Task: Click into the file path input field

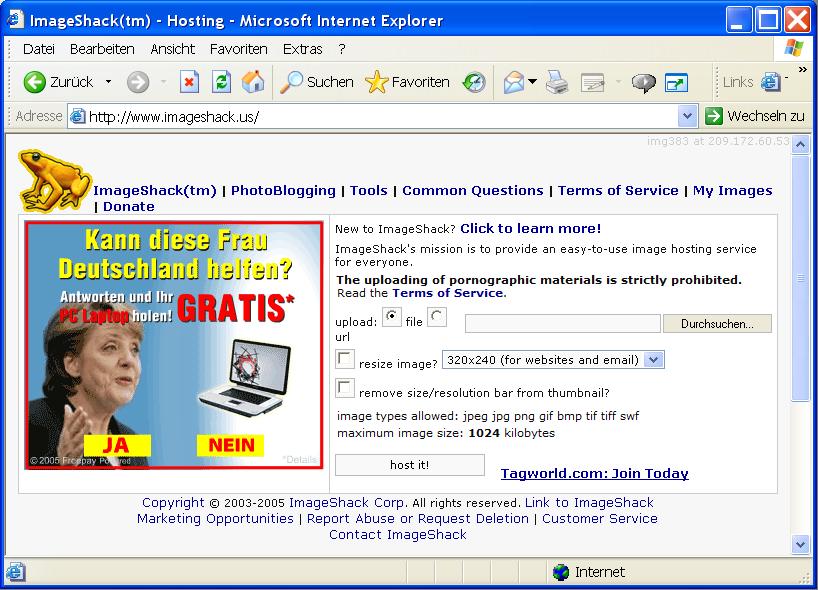Action: (x=562, y=323)
